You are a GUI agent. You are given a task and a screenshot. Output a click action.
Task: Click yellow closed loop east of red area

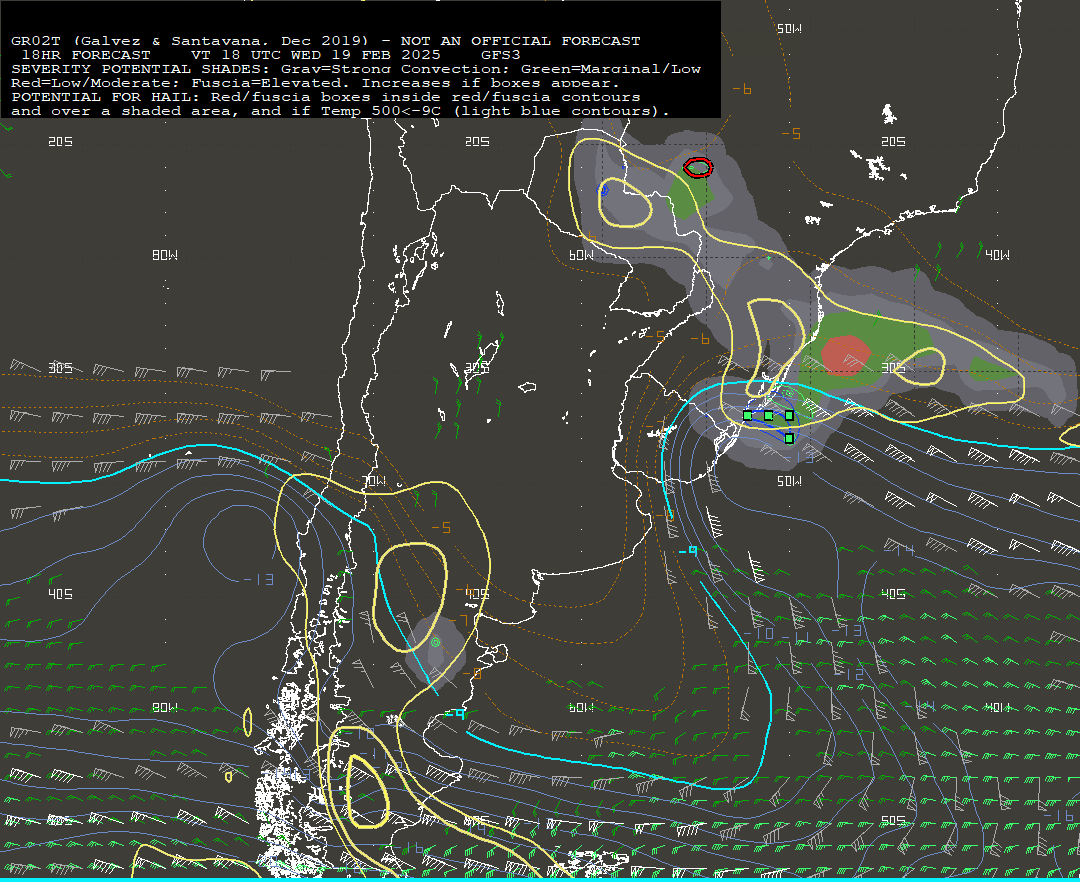pyautogui.click(x=920, y=366)
